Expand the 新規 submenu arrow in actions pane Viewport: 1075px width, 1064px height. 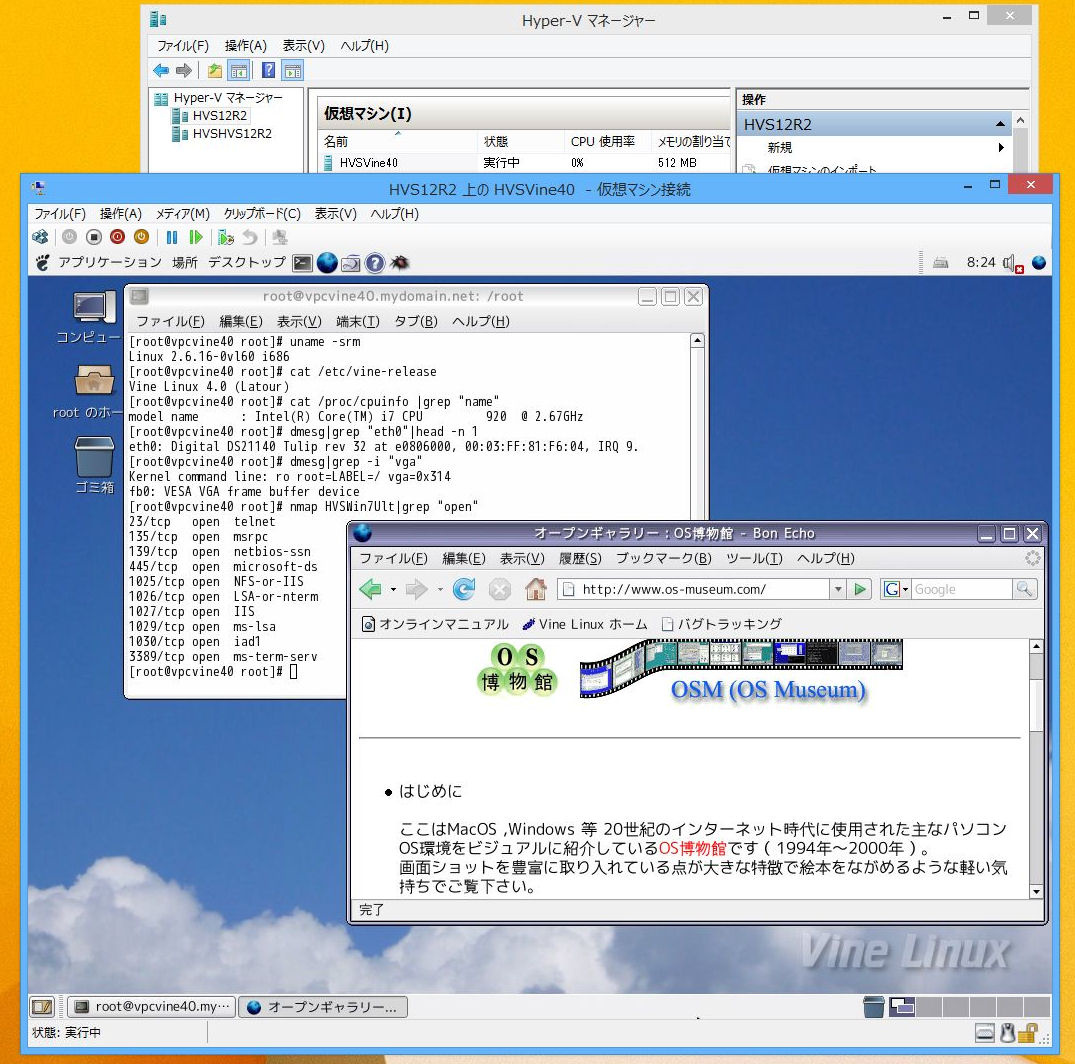1001,147
